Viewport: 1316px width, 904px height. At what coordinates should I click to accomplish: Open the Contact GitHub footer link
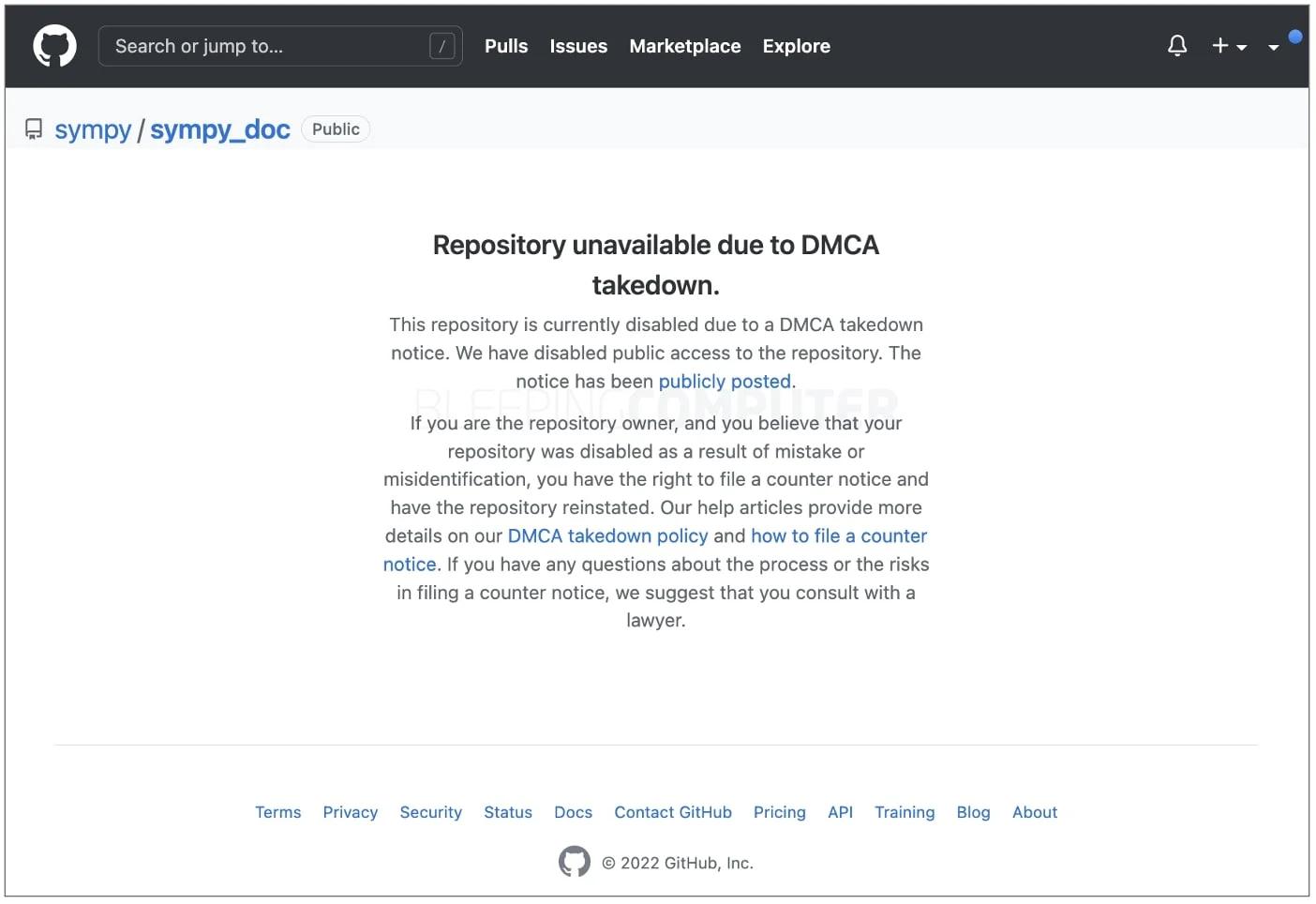click(x=673, y=812)
